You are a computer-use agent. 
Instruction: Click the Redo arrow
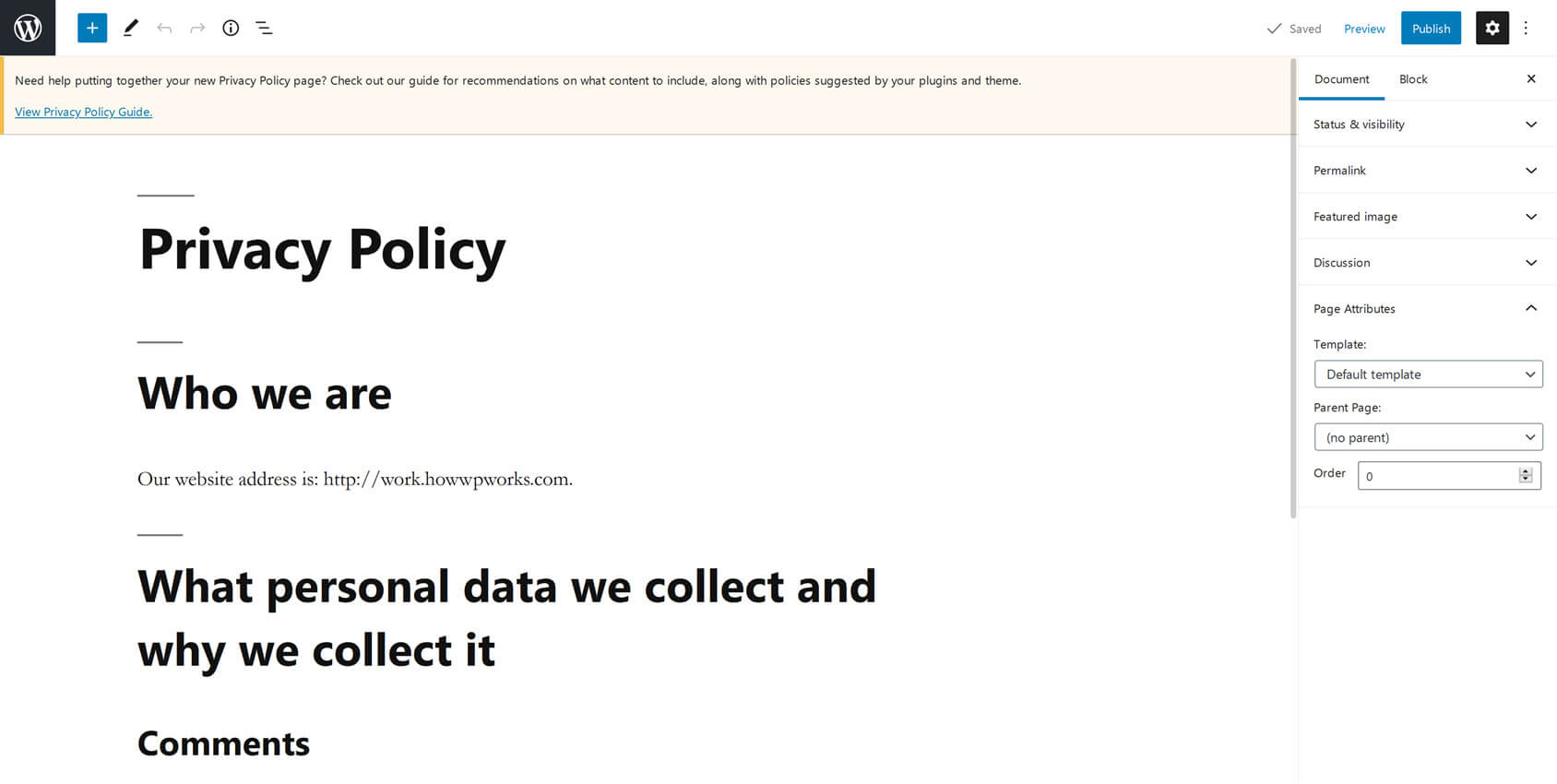point(197,28)
